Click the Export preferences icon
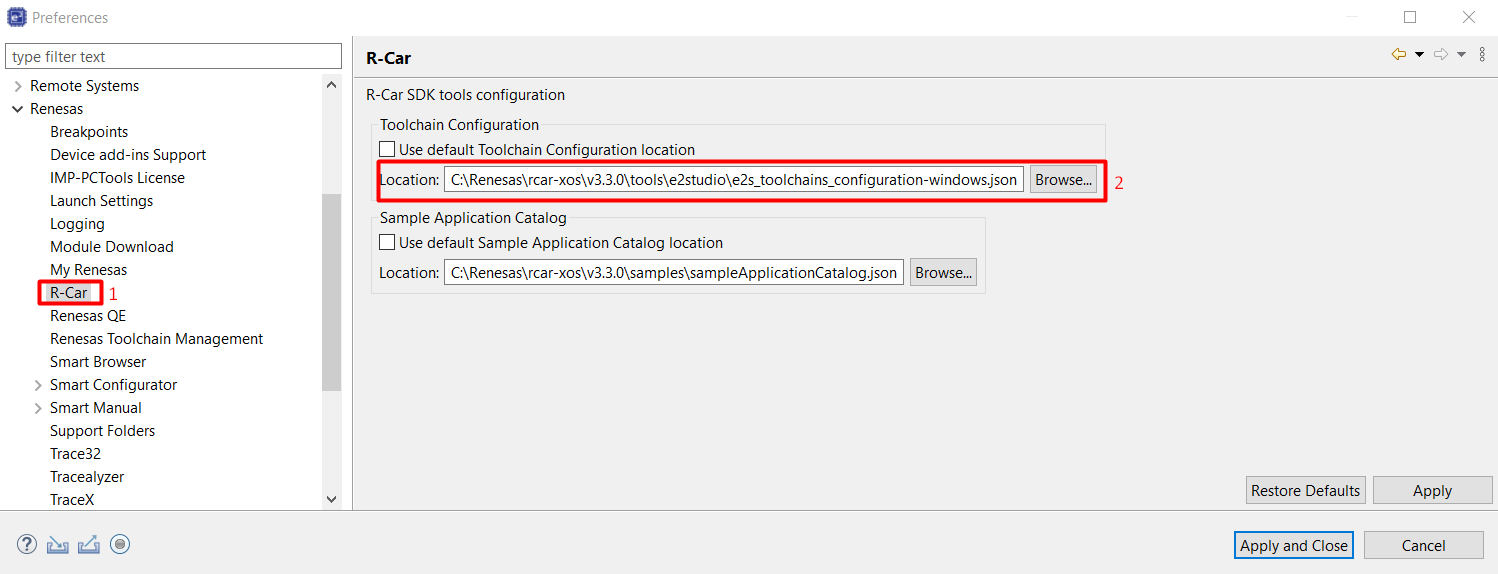 pyautogui.click(x=89, y=544)
